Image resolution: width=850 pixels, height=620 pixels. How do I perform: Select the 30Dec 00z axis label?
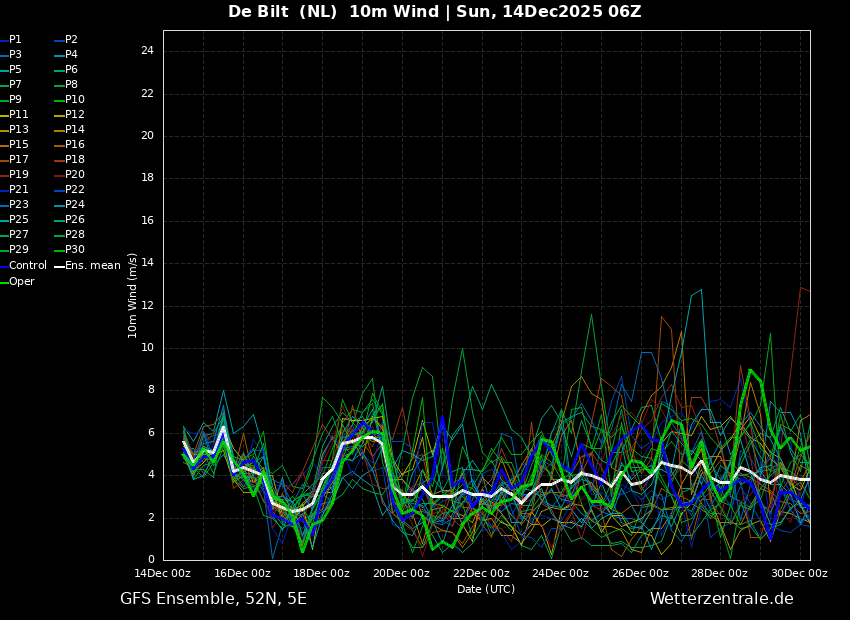point(799,574)
